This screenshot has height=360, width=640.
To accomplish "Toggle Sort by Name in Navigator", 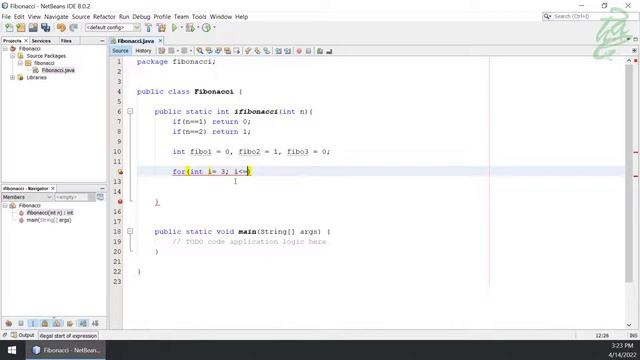I will click(83, 323).
